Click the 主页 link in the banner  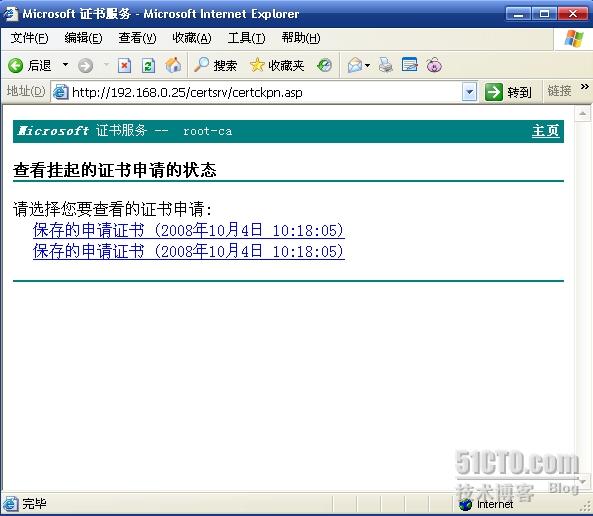pyautogui.click(x=545, y=131)
